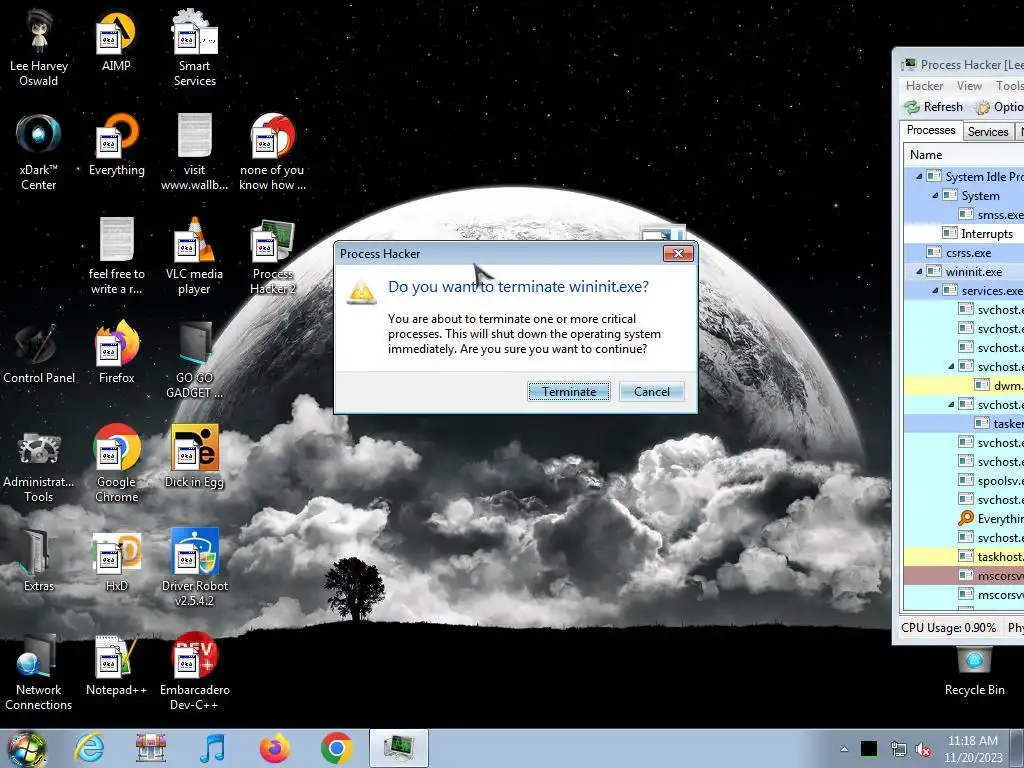Collapse the System process tree node

(935, 195)
